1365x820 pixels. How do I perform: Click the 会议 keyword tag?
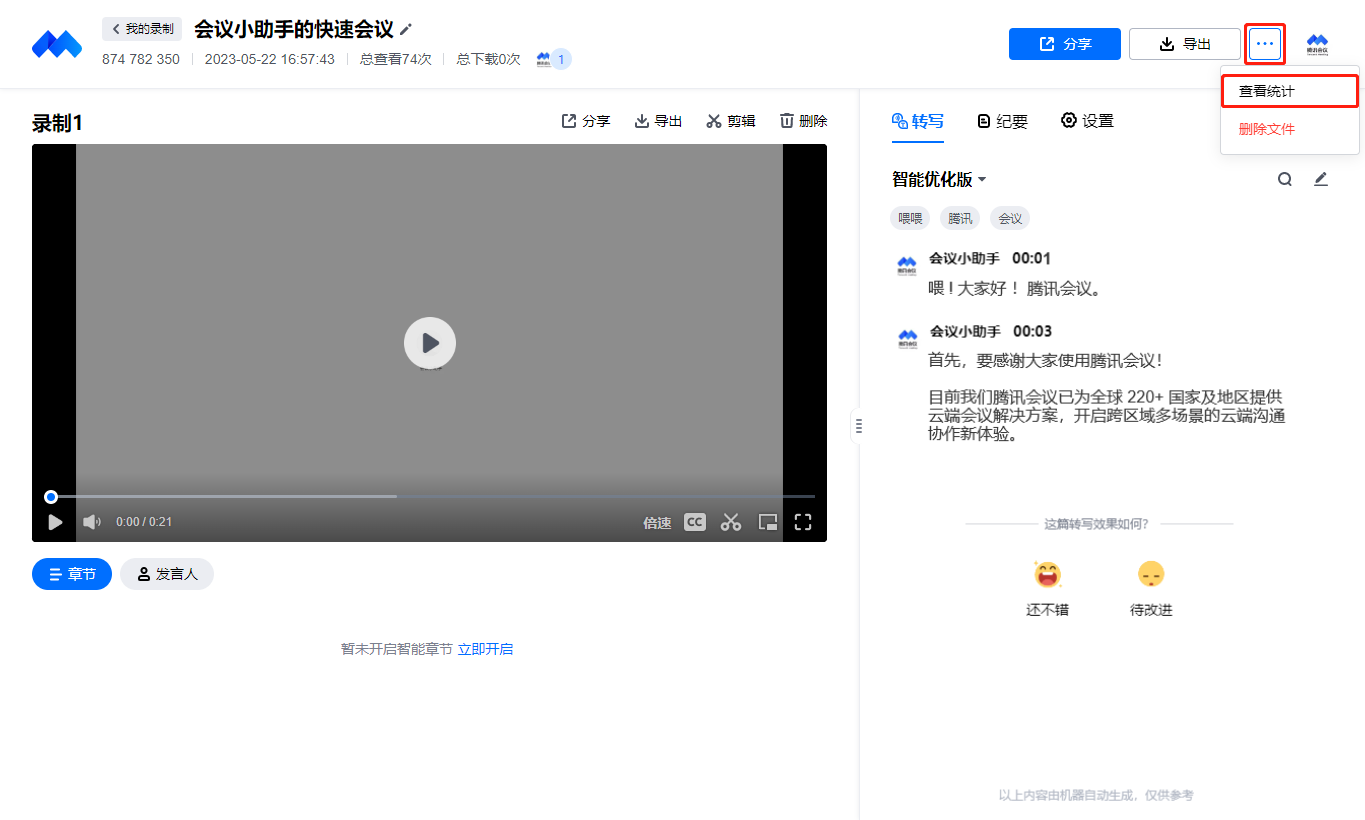(x=1010, y=218)
